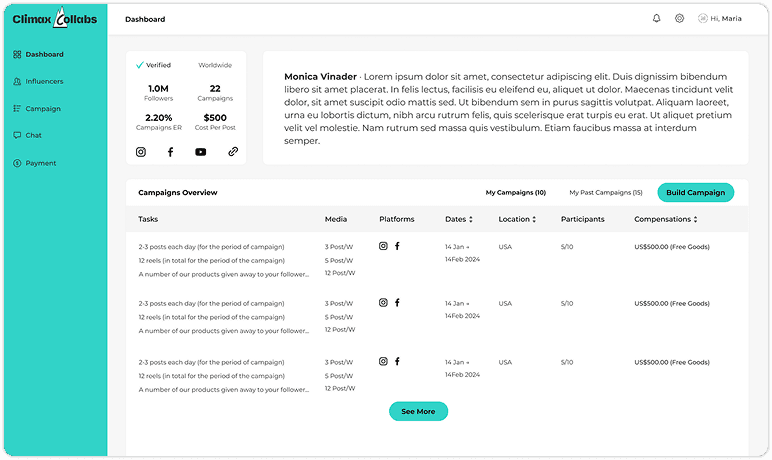Click Facebook icon in third campaign row
Image resolution: width=772 pixels, height=460 pixels.
(397, 361)
